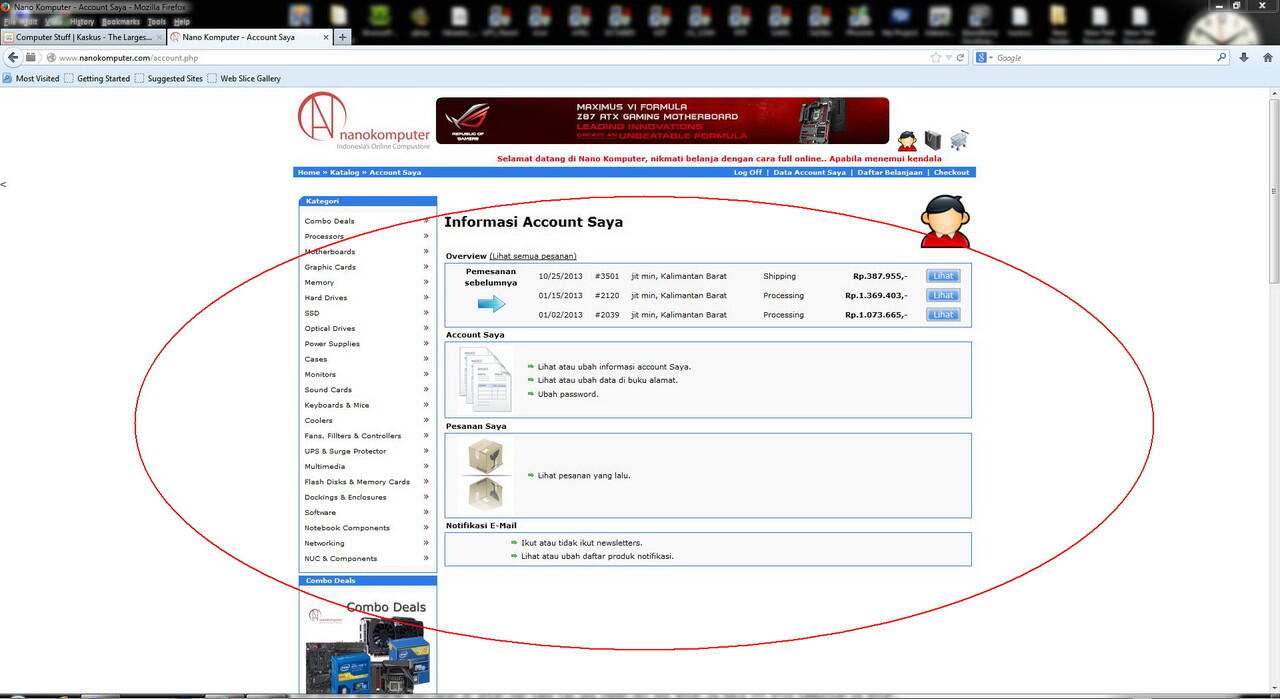The width and height of the screenshot is (1280, 699).
Task: Open Lihat atau ubah daftar produk notifikasi
Action: pos(597,556)
